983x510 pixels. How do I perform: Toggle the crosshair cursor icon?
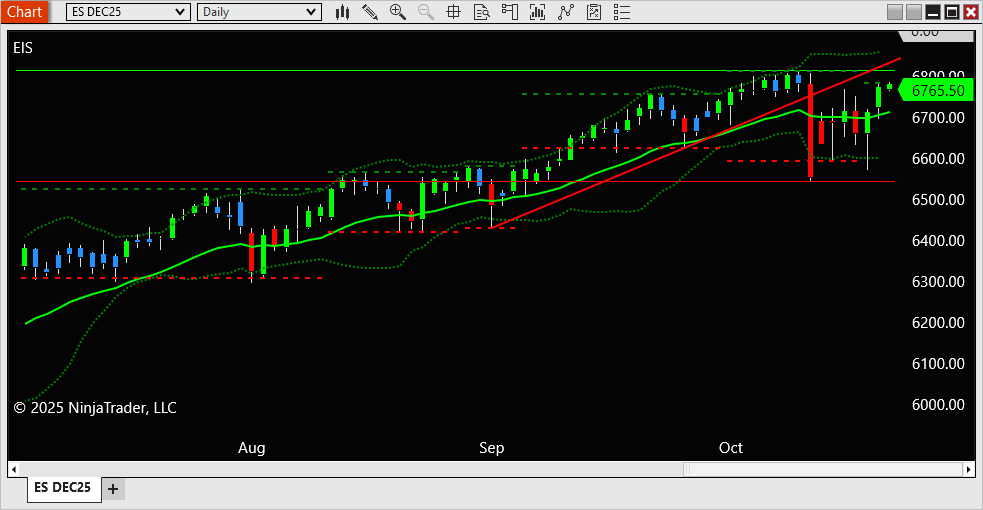tap(453, 12)
